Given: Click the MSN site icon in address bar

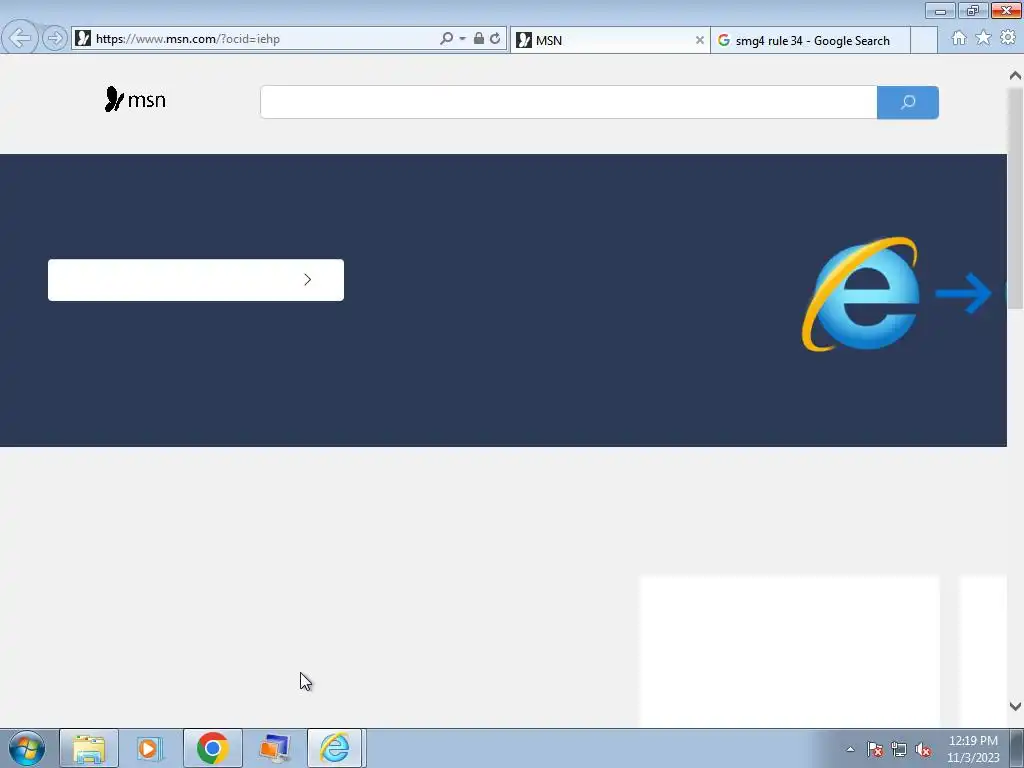Looking at the screenshot, I should tap(83, 39).
